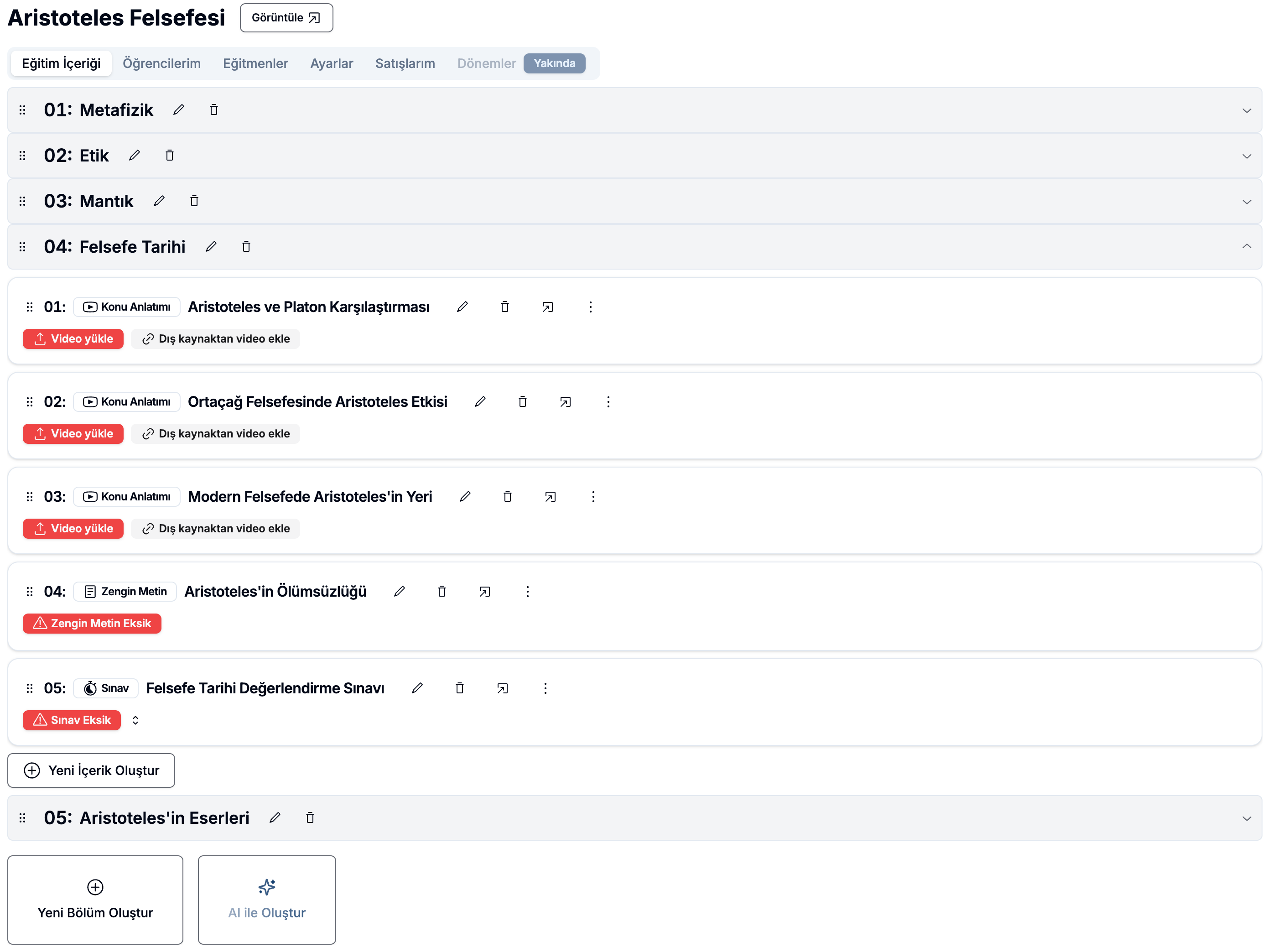
Task: Expand the Mantık section chevron
Action: [1247, 202]
